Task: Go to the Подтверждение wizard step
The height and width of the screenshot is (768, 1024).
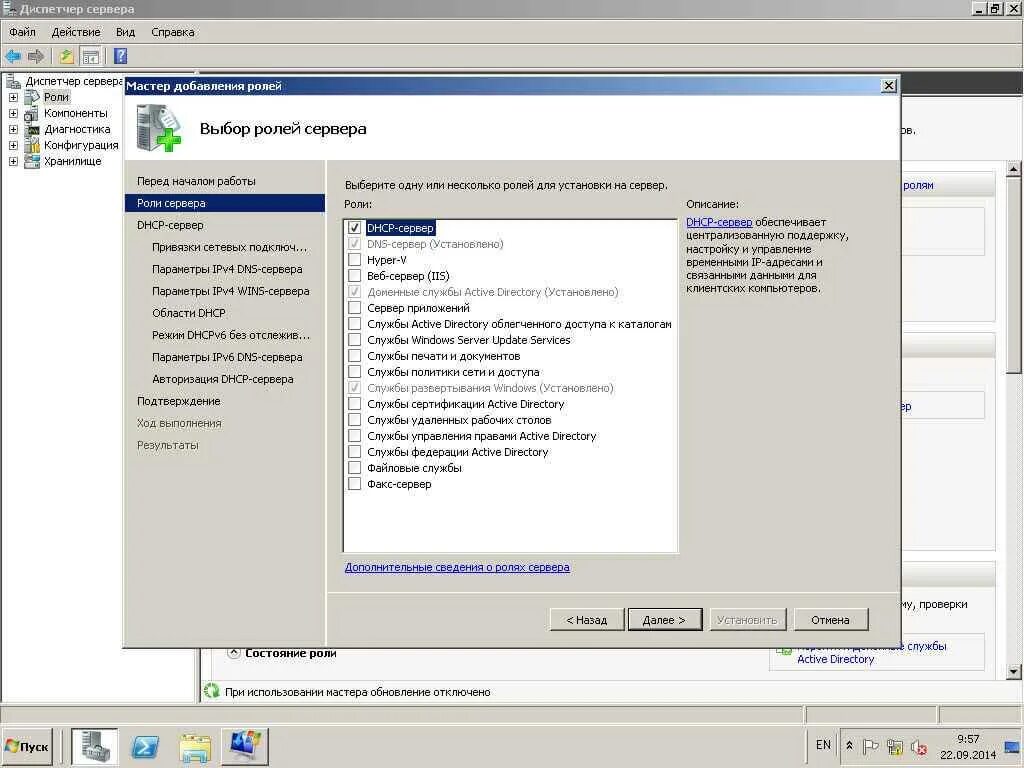Action: [x=178, y=401]
